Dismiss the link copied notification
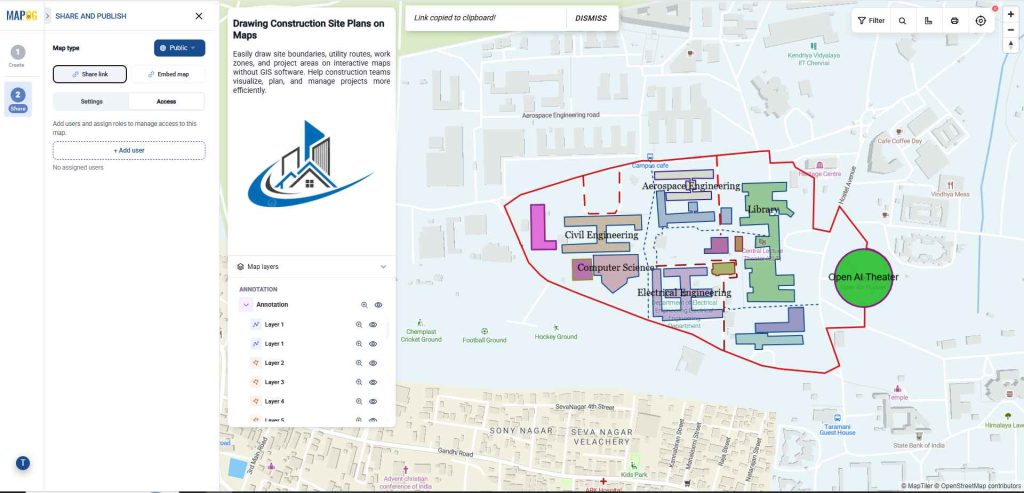Image resolution: width=1024 pixels, height=493 pixels. (x=590, y=18)
